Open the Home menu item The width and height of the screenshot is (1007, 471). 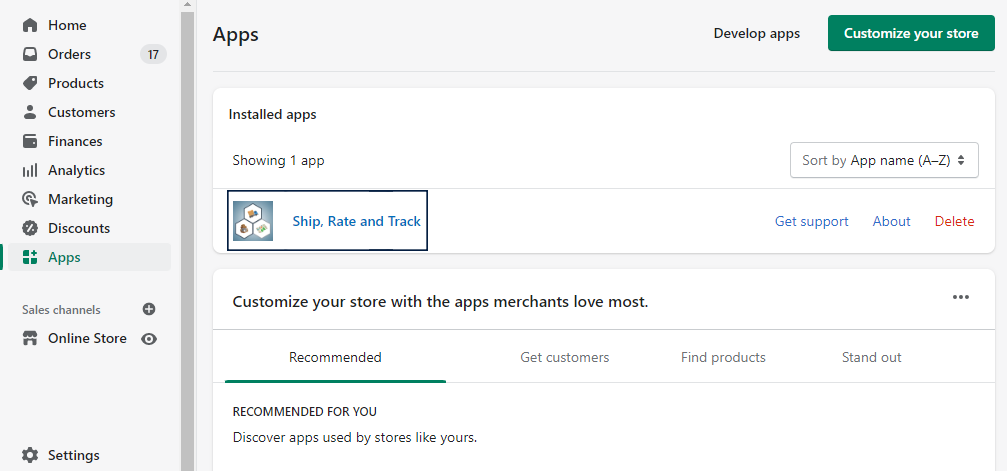click(x=67, y=26)
